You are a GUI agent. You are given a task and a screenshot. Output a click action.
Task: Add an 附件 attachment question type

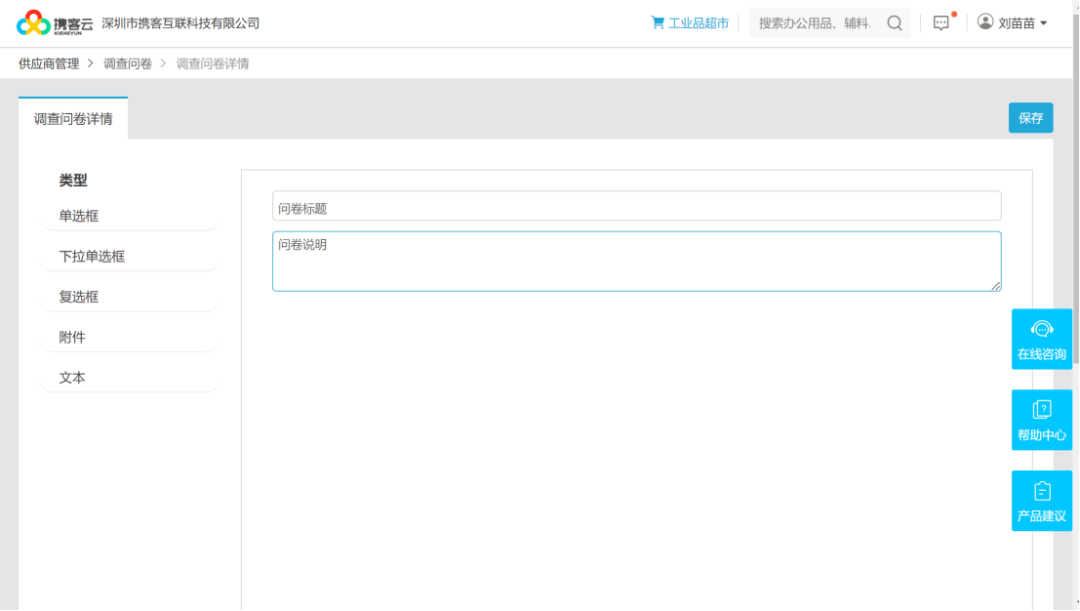coord(130,338)
